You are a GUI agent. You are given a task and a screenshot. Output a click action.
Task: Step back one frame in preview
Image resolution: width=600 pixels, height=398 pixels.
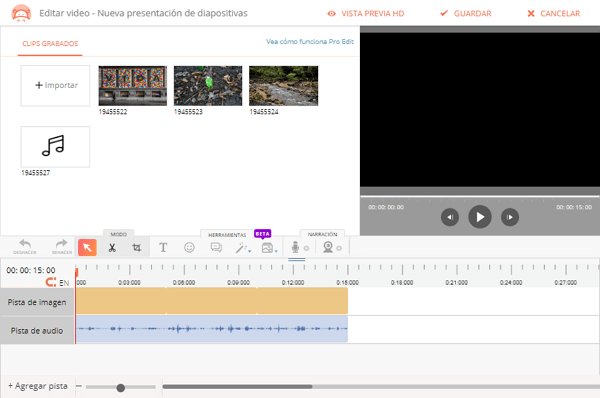[x=450, y=217]
